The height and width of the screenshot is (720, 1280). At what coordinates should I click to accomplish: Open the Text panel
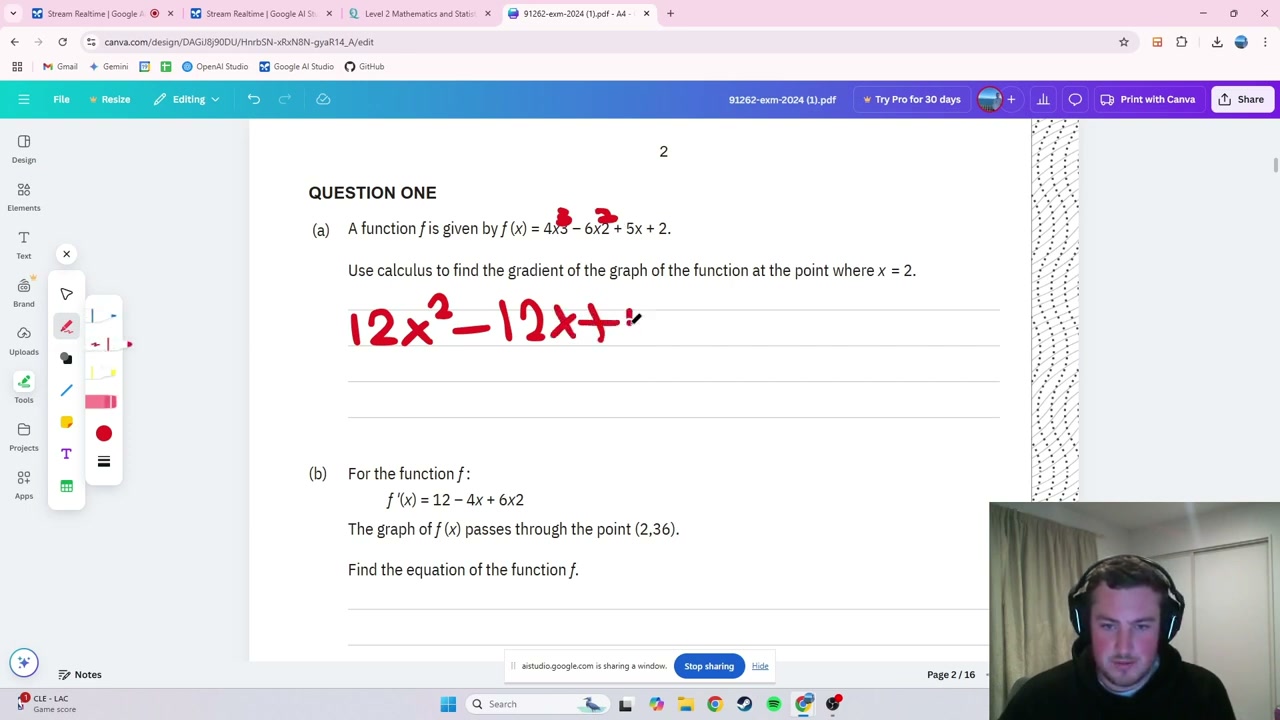[24, 244]
